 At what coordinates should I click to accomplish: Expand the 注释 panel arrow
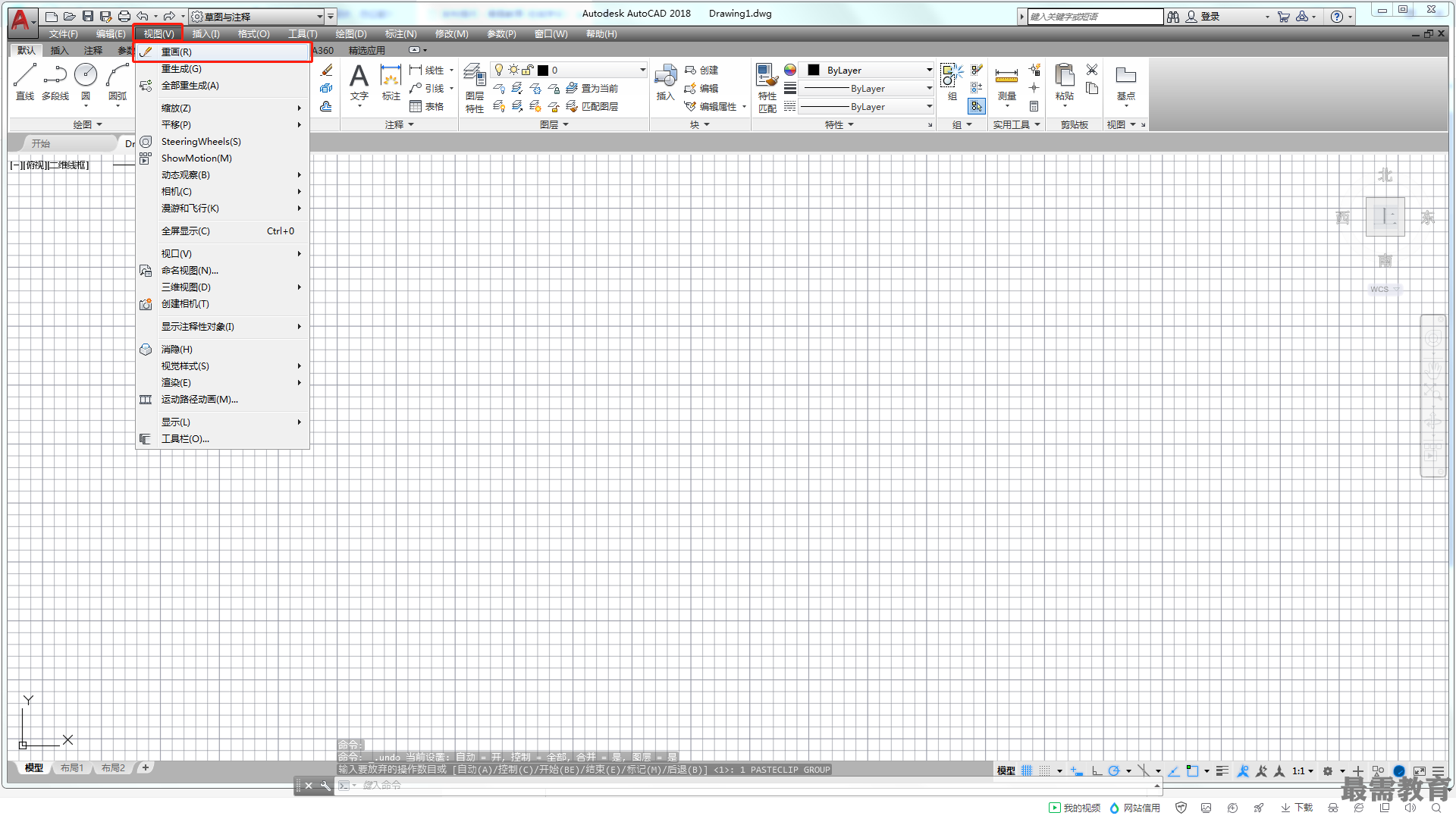pyautogui.click(x=411, y=124)
